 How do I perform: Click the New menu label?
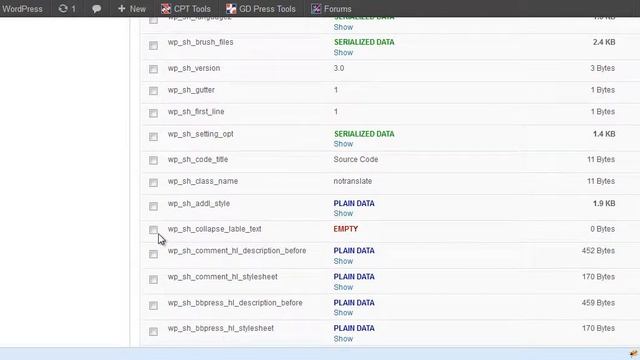click(138, 9)
